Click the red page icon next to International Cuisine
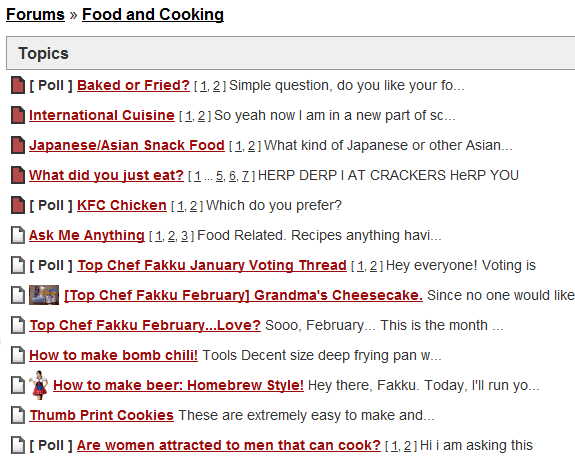Image resolution: width=575 pixels, height=461 pixels. click(x=18, y=115)
